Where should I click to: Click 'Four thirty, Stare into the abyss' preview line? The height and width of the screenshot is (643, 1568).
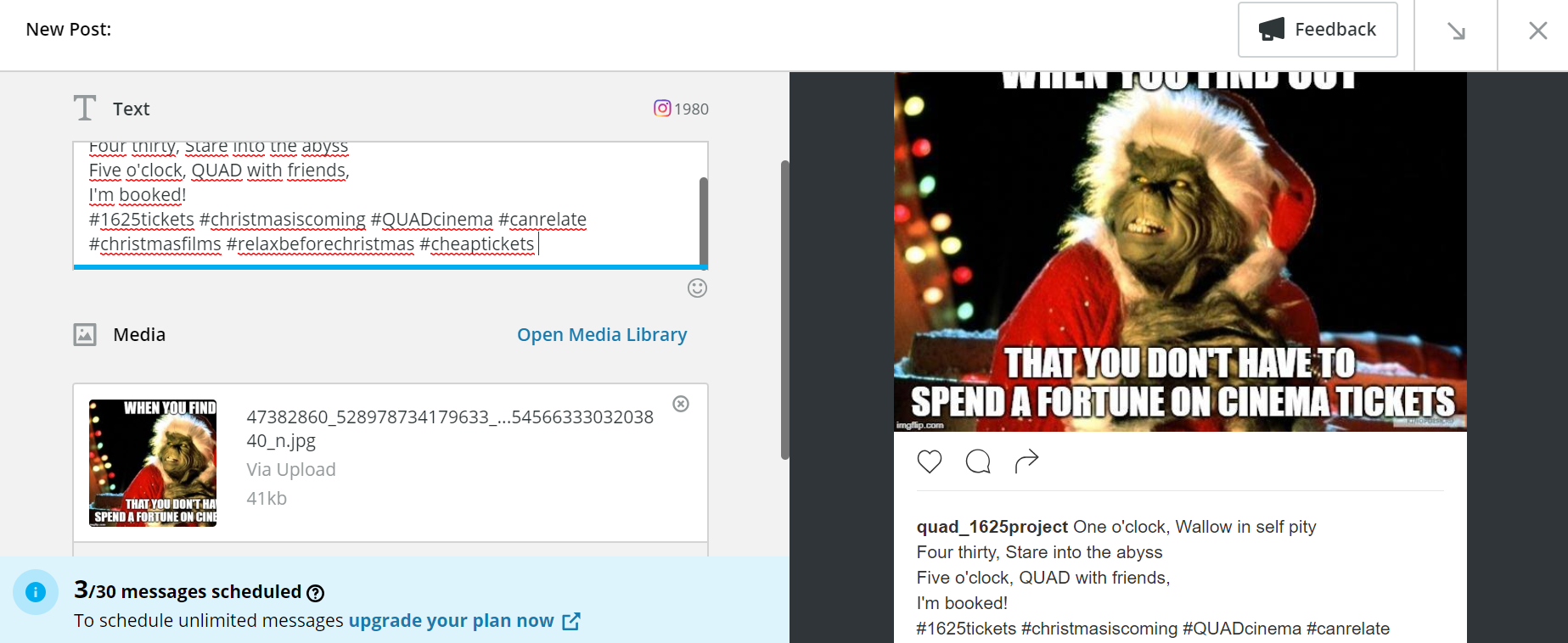[x=1039, y=552]
